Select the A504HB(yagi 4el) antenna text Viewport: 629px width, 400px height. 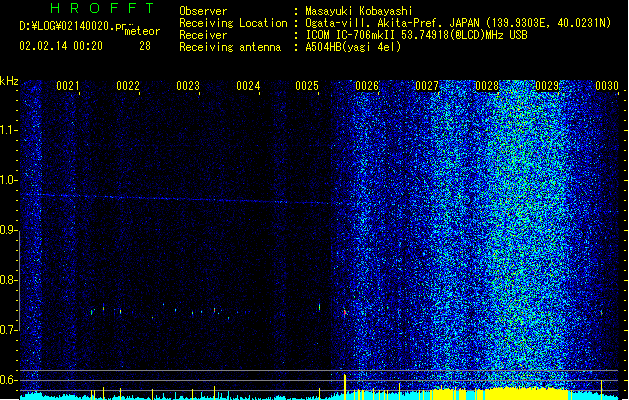(353, 47)
